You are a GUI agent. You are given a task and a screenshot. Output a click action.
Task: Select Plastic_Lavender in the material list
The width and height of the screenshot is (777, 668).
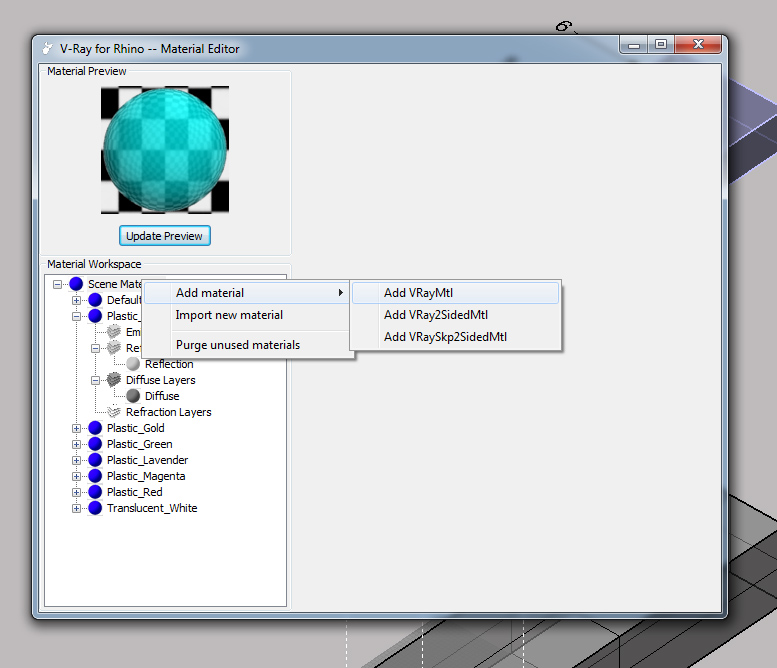[x=148, y=460]
